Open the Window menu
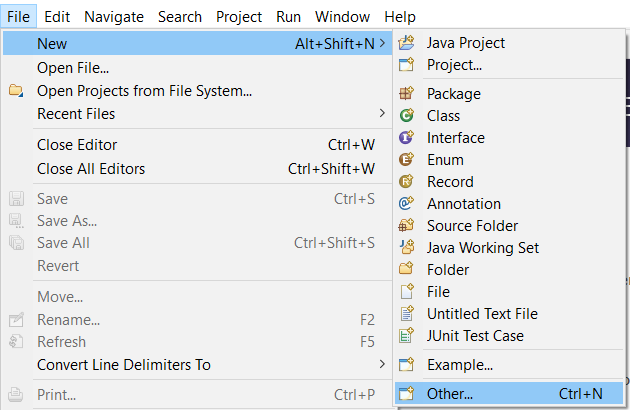Viewport: 630px width, 410px height. [x=342, y=17]
